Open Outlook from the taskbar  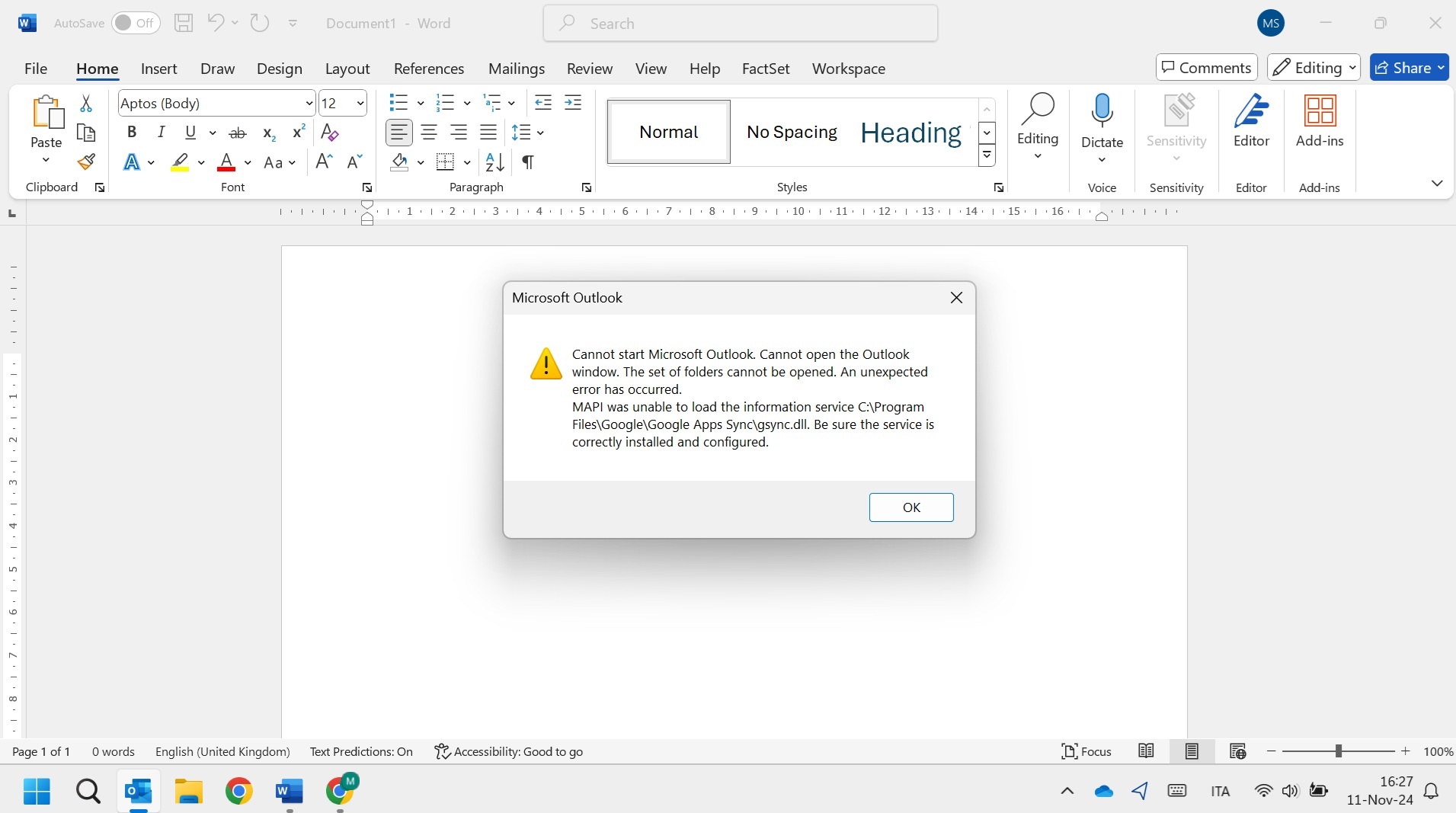click(x=139, y=792)
